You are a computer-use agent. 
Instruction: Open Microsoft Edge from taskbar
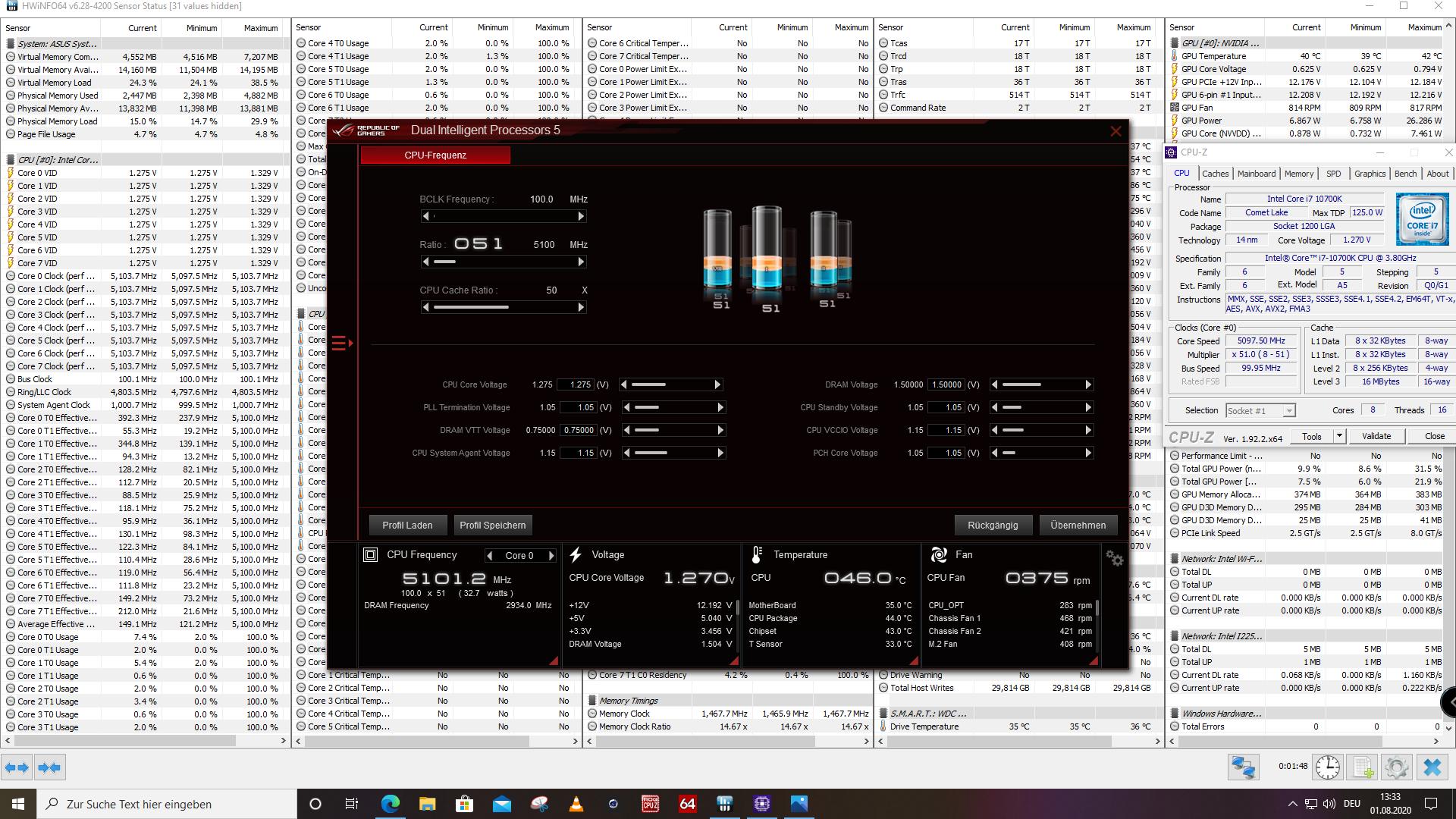(390, 804)
